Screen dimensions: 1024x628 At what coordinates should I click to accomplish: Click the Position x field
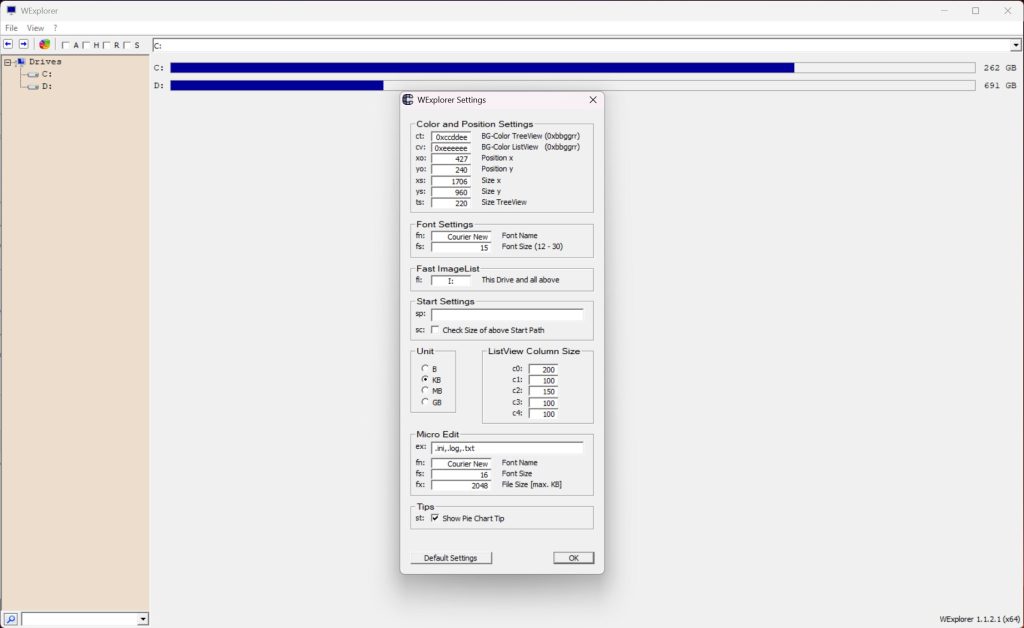(451, 159)
